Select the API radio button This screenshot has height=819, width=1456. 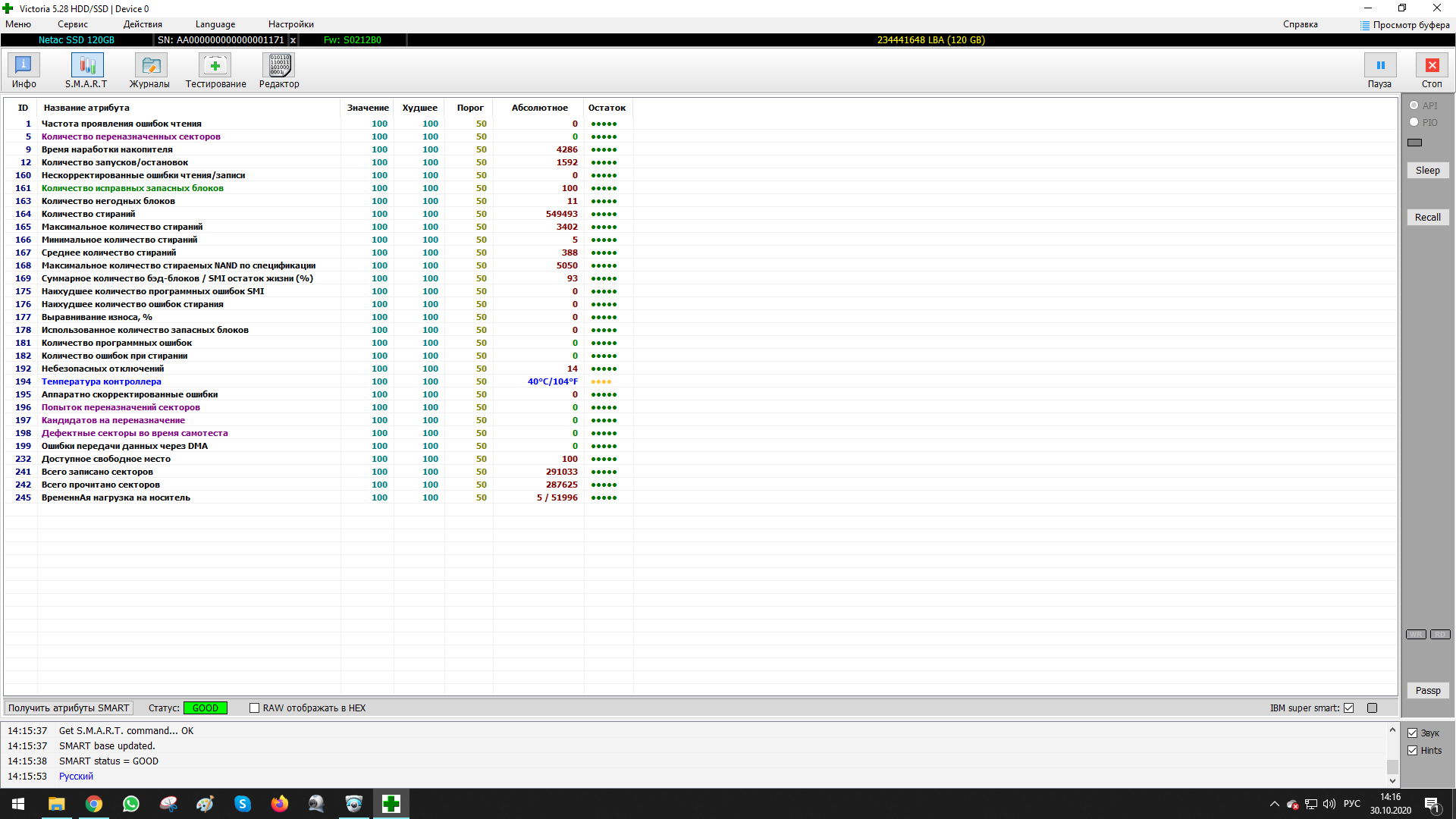click(1414, 105)
